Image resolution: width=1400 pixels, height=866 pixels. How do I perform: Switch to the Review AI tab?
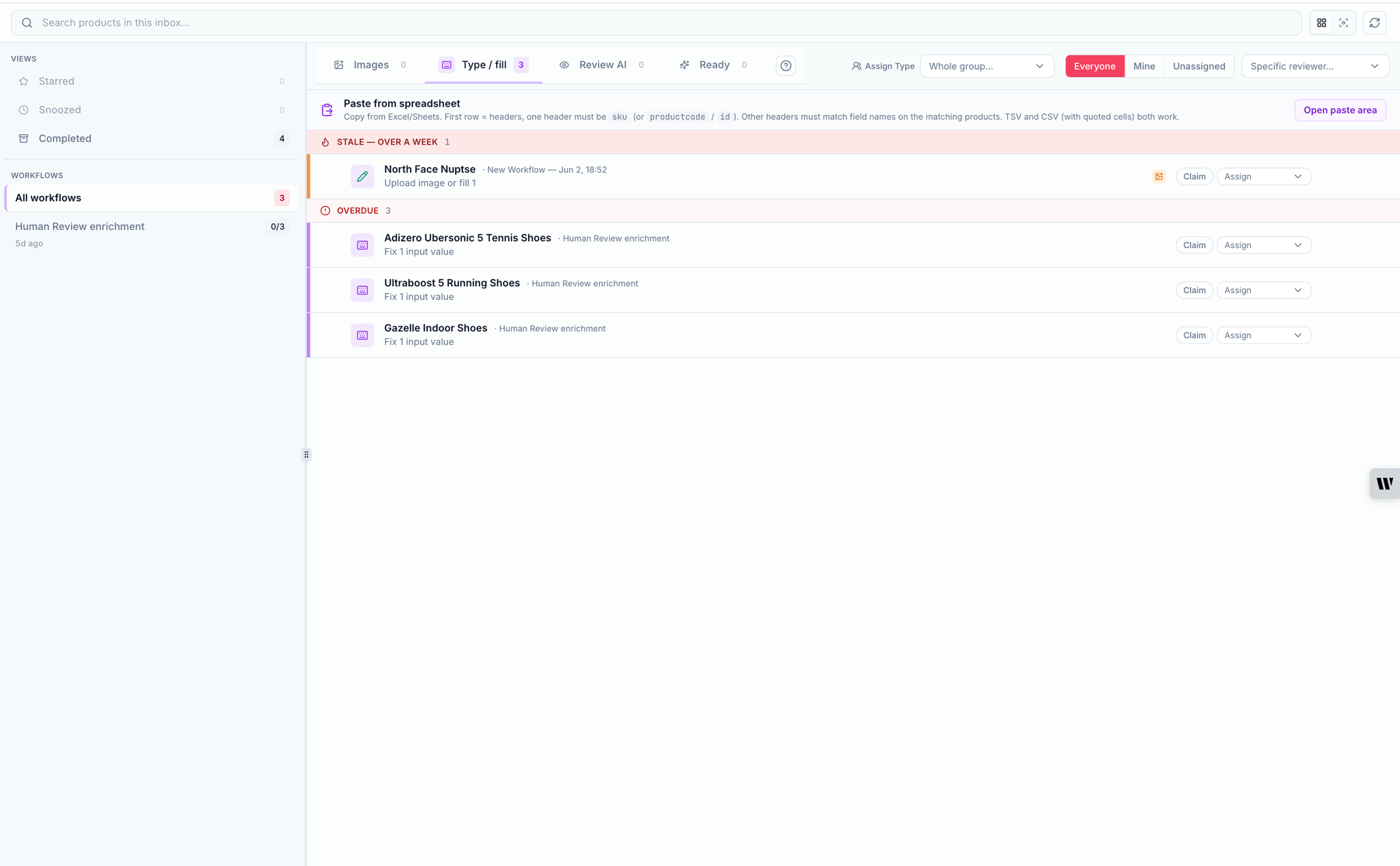[601, 65]
